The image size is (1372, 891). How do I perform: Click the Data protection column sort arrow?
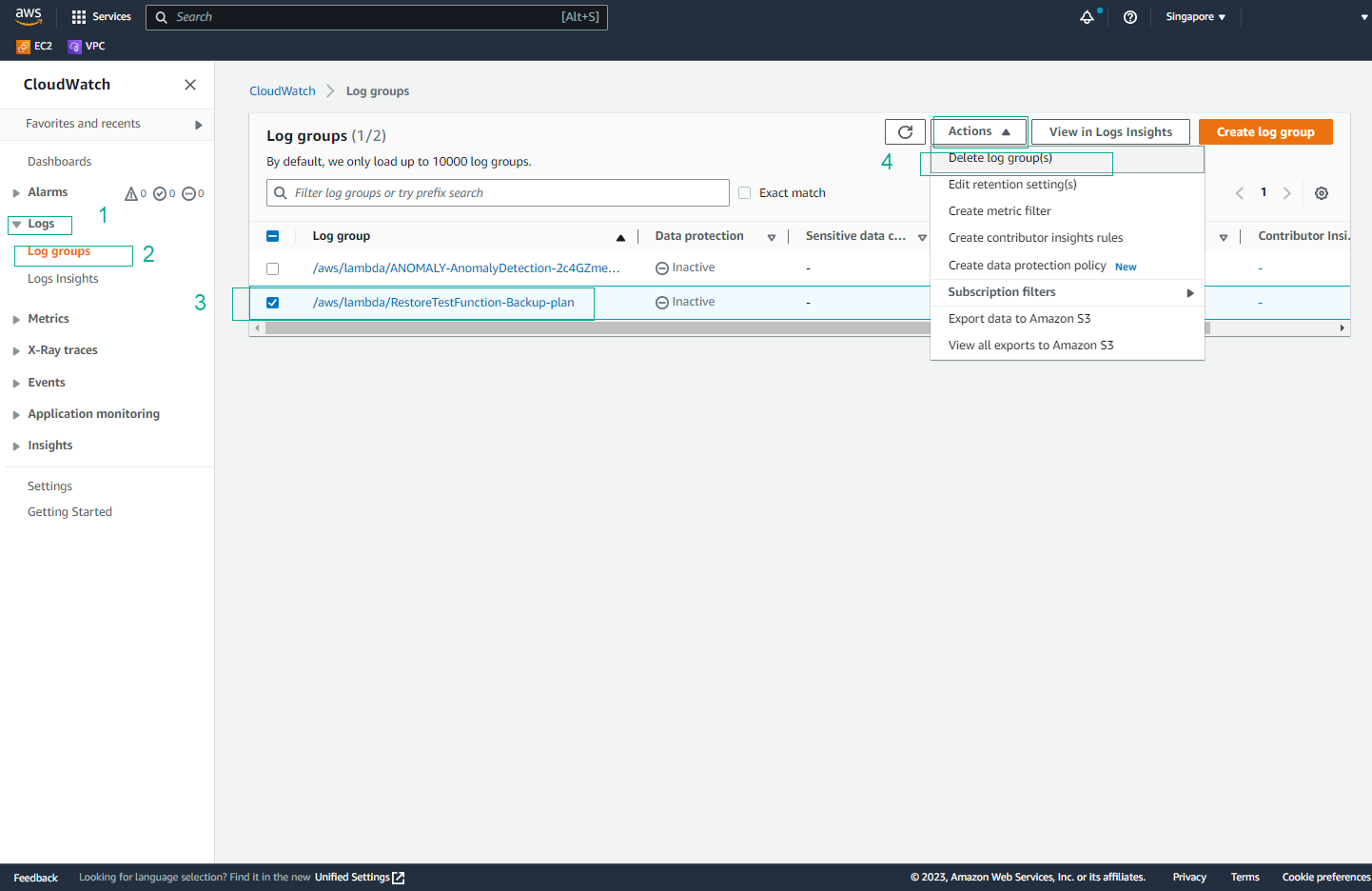point(772,237)
